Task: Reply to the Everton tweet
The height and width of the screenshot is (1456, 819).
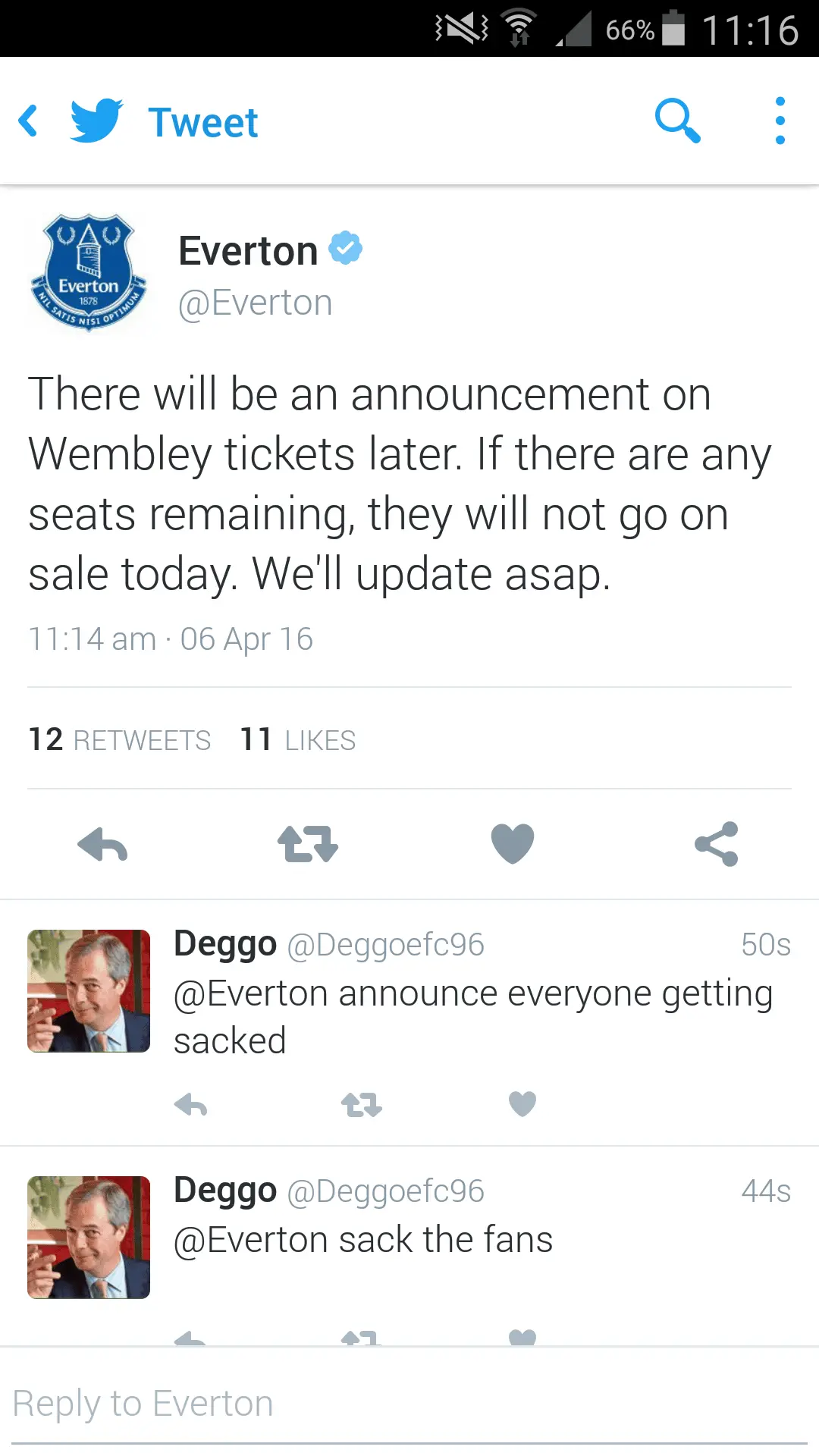Action: click(102, 844)
